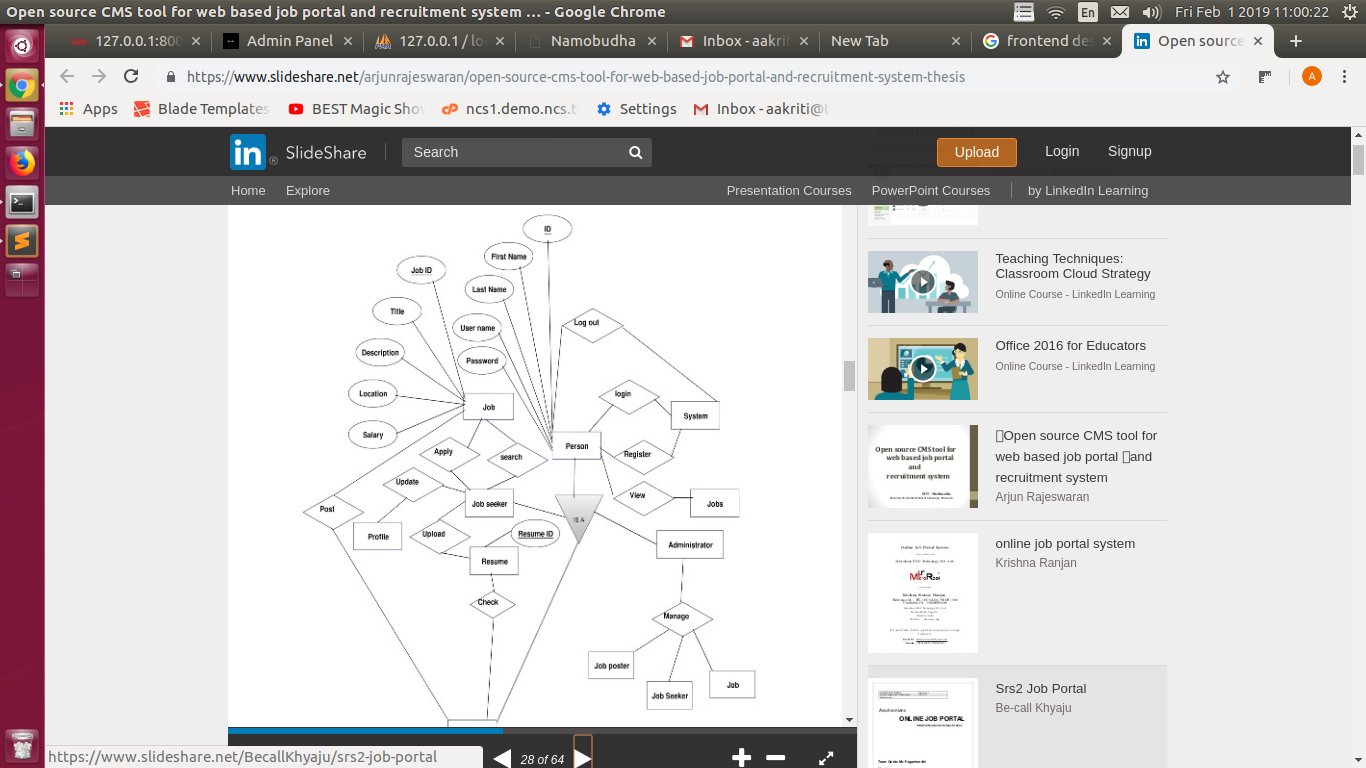Click the Wi-Fi indicator in top bar
Viewport: 1366px width, 768px height.
coord(1056,12)
